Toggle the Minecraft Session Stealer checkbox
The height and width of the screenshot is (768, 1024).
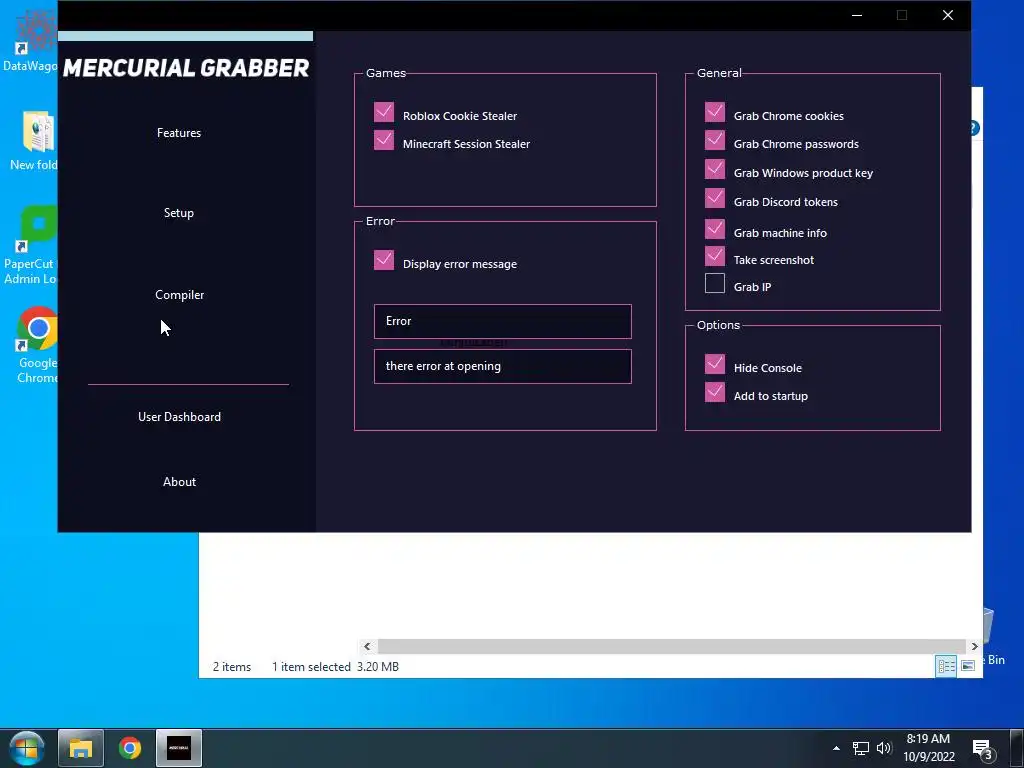tap(384, 140)
